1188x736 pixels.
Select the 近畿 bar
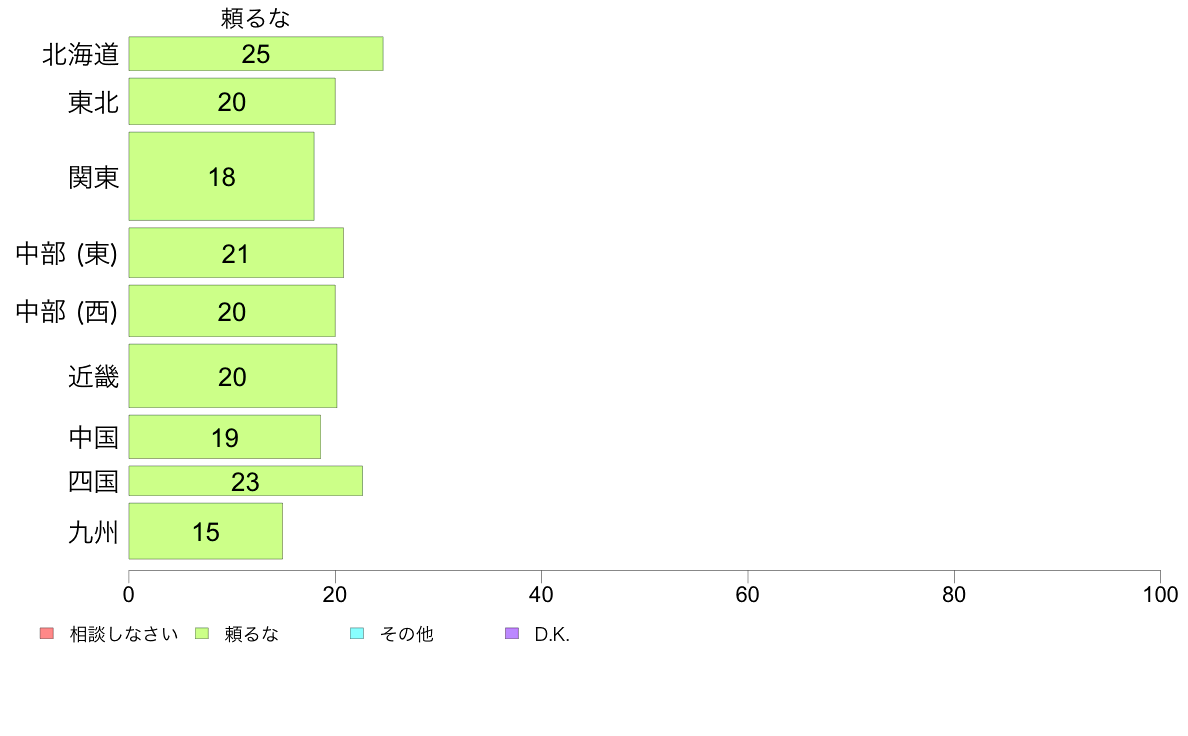(233, 376)
